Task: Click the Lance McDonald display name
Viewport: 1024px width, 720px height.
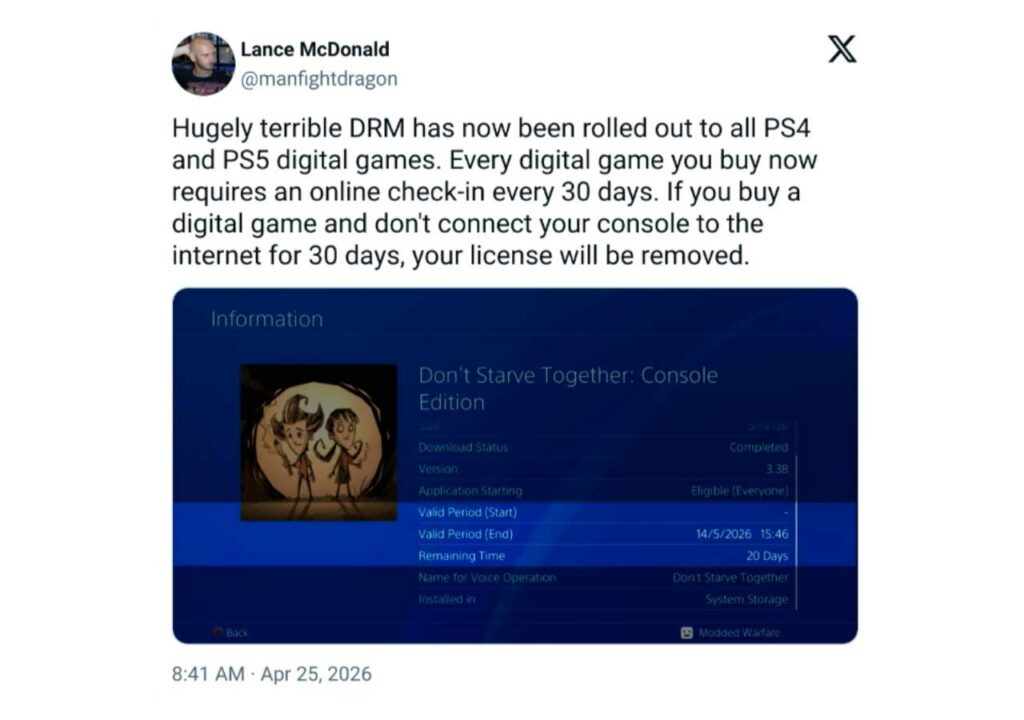Action: click(x=315, y=49)
